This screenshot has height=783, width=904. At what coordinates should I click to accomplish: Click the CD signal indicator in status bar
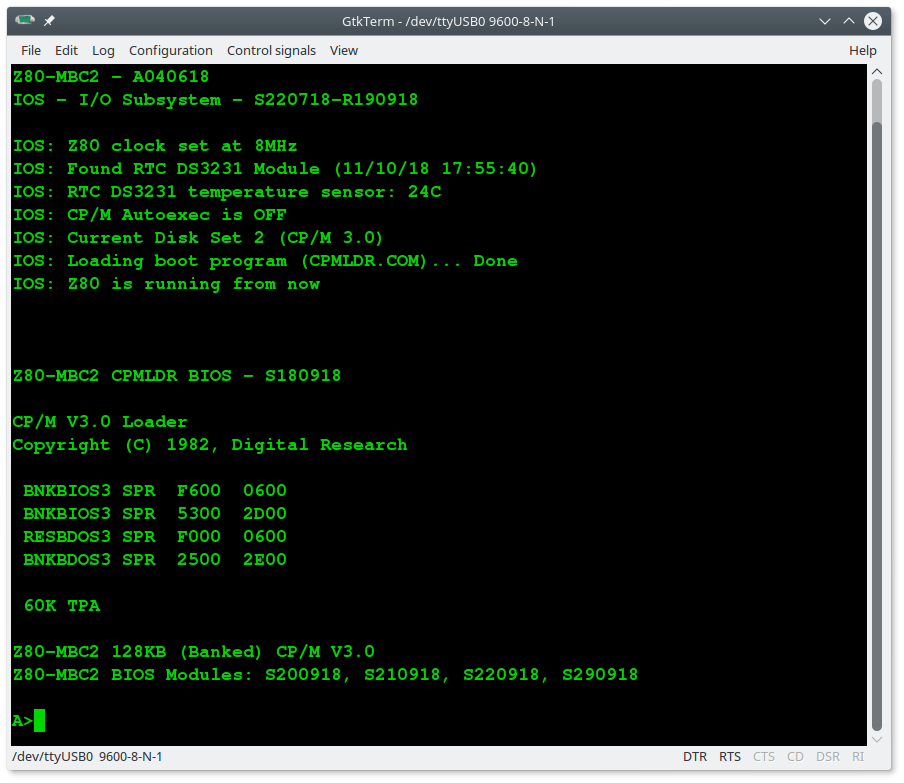[x=795, y=756]
